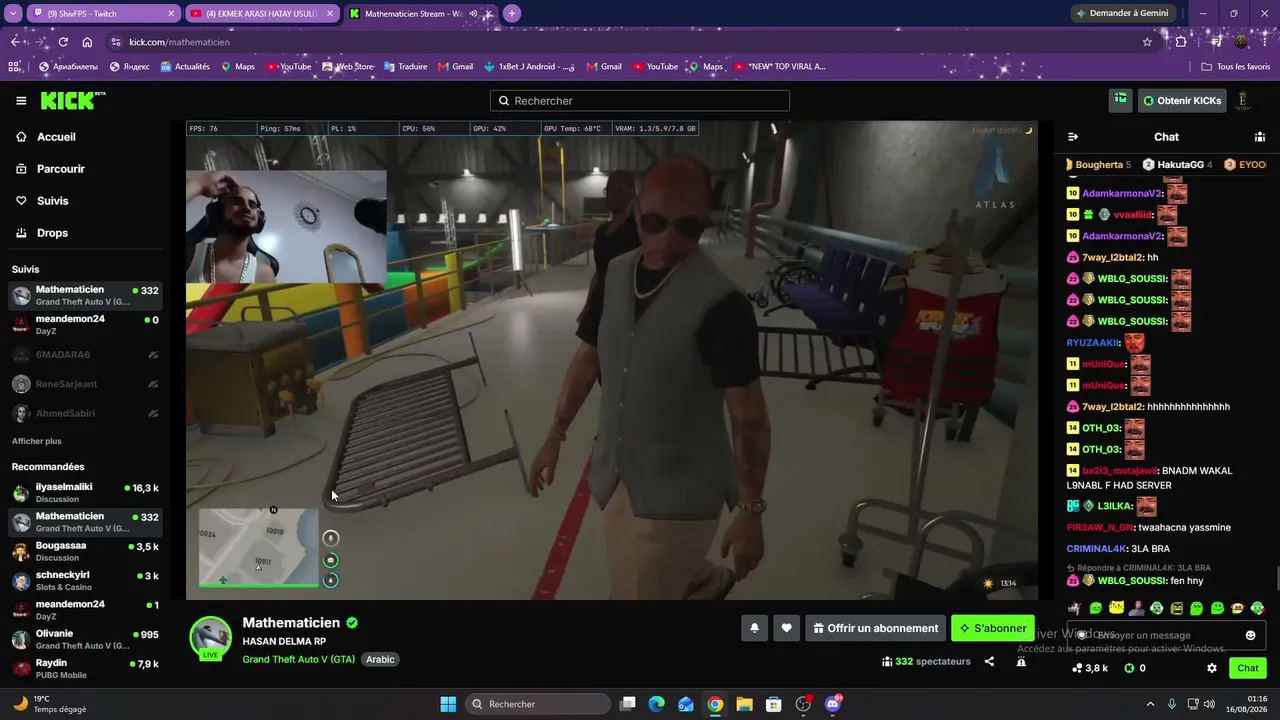Open Chrome from the taskbar
Image resolution: width=1280 pixels, height=720 pixels.
[x=715, y=704]
